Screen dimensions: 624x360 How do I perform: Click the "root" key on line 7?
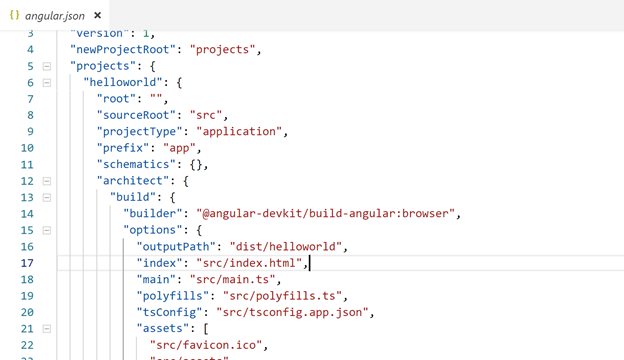click(x=116, y=99)
